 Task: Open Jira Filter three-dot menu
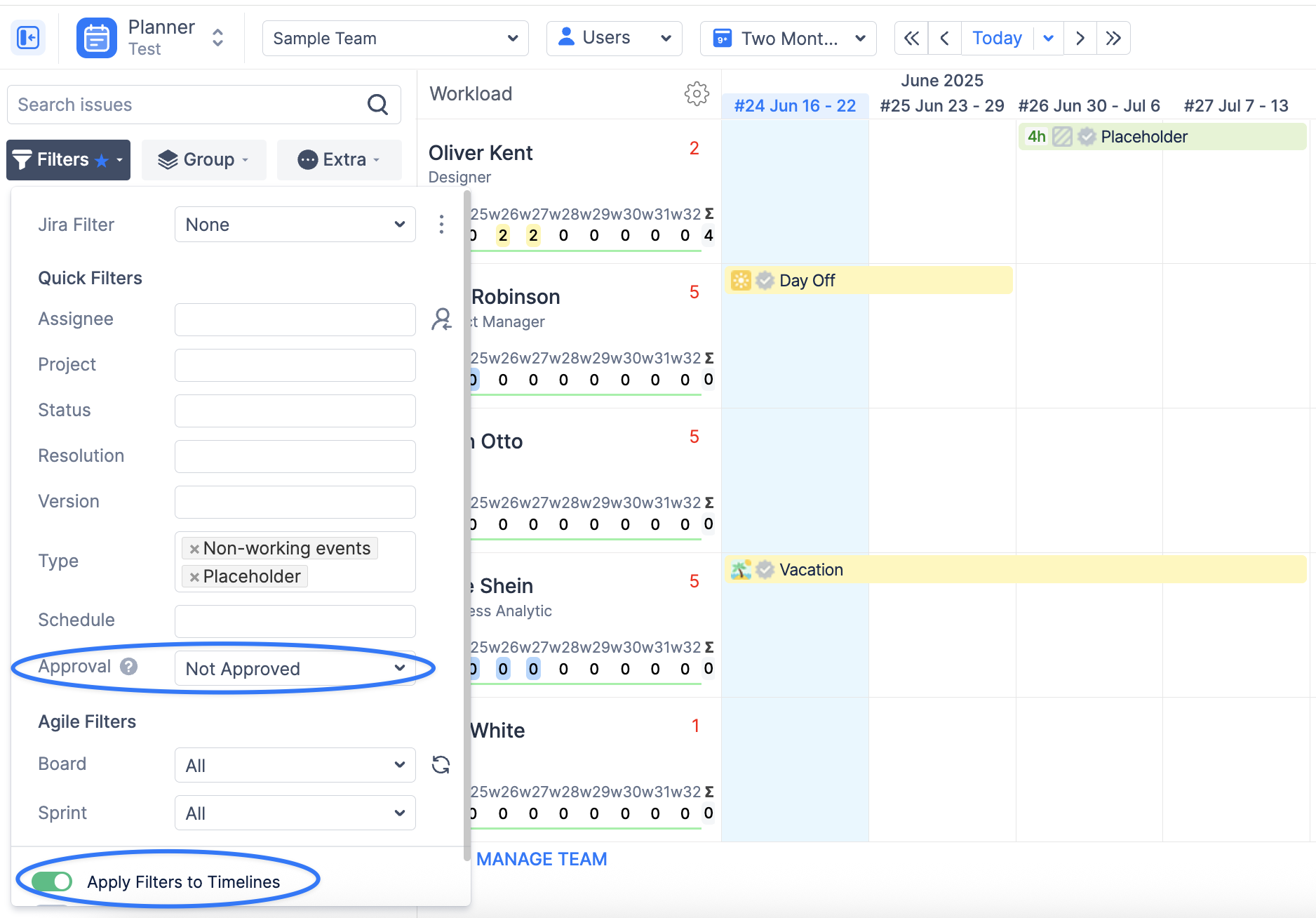tap(441, 225)
